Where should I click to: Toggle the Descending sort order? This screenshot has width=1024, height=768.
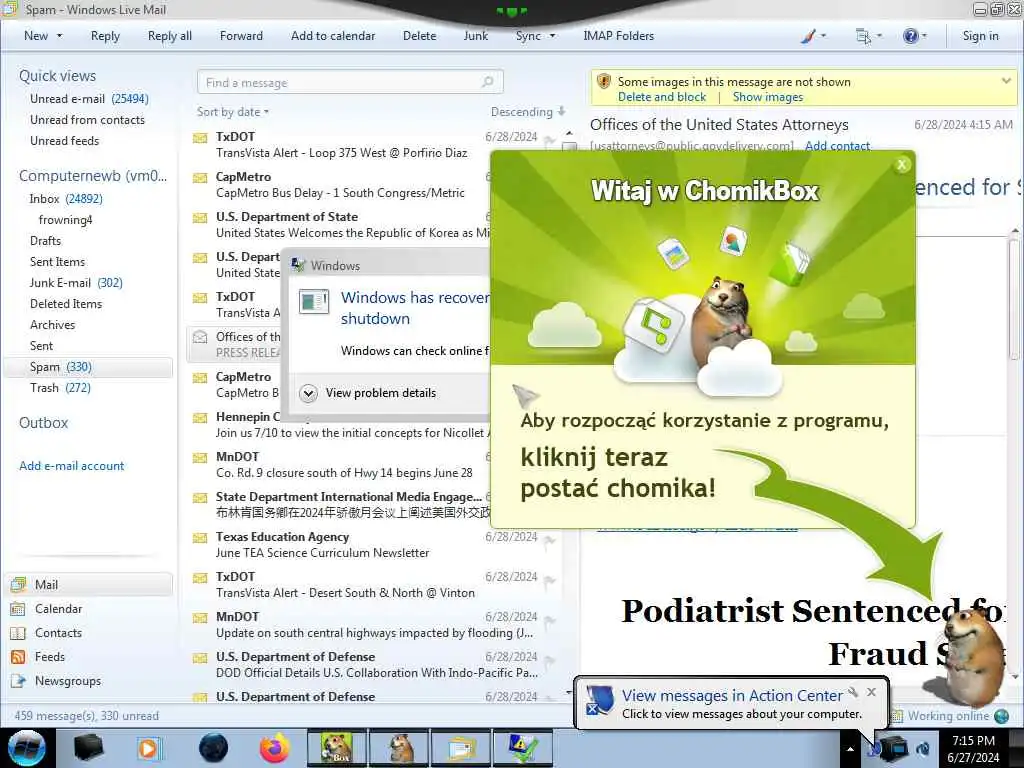tap(528, 112)
